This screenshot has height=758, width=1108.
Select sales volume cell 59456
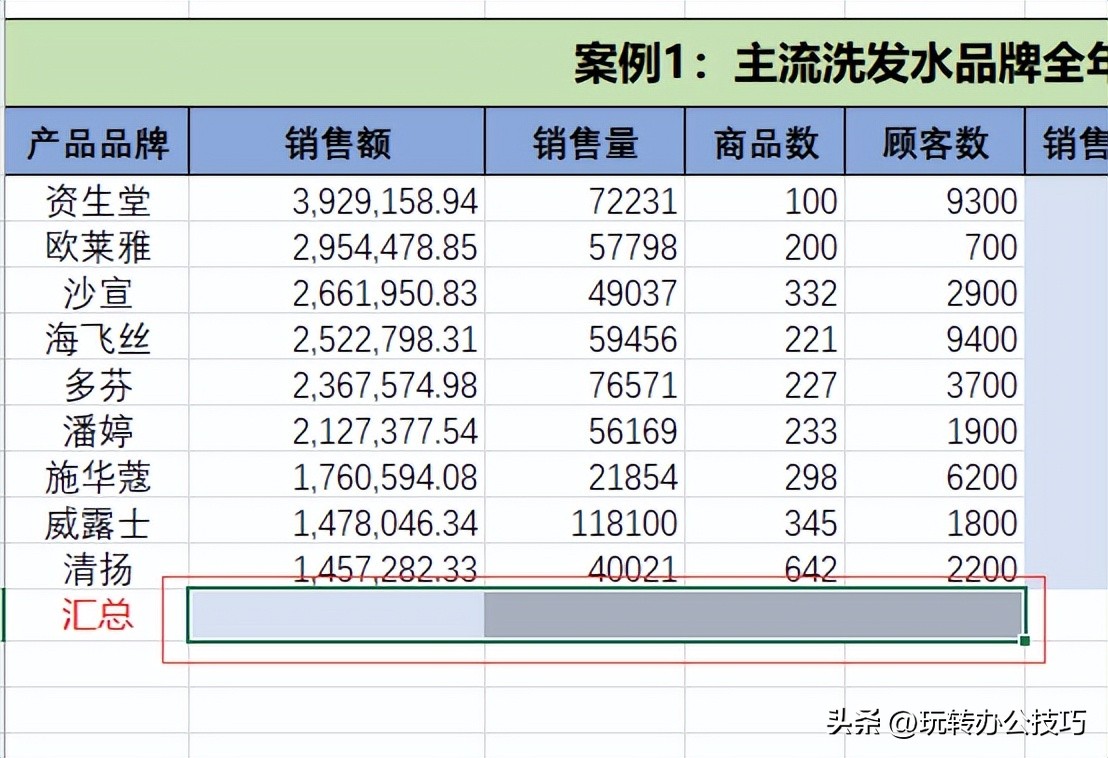click(x=585, y=337)
